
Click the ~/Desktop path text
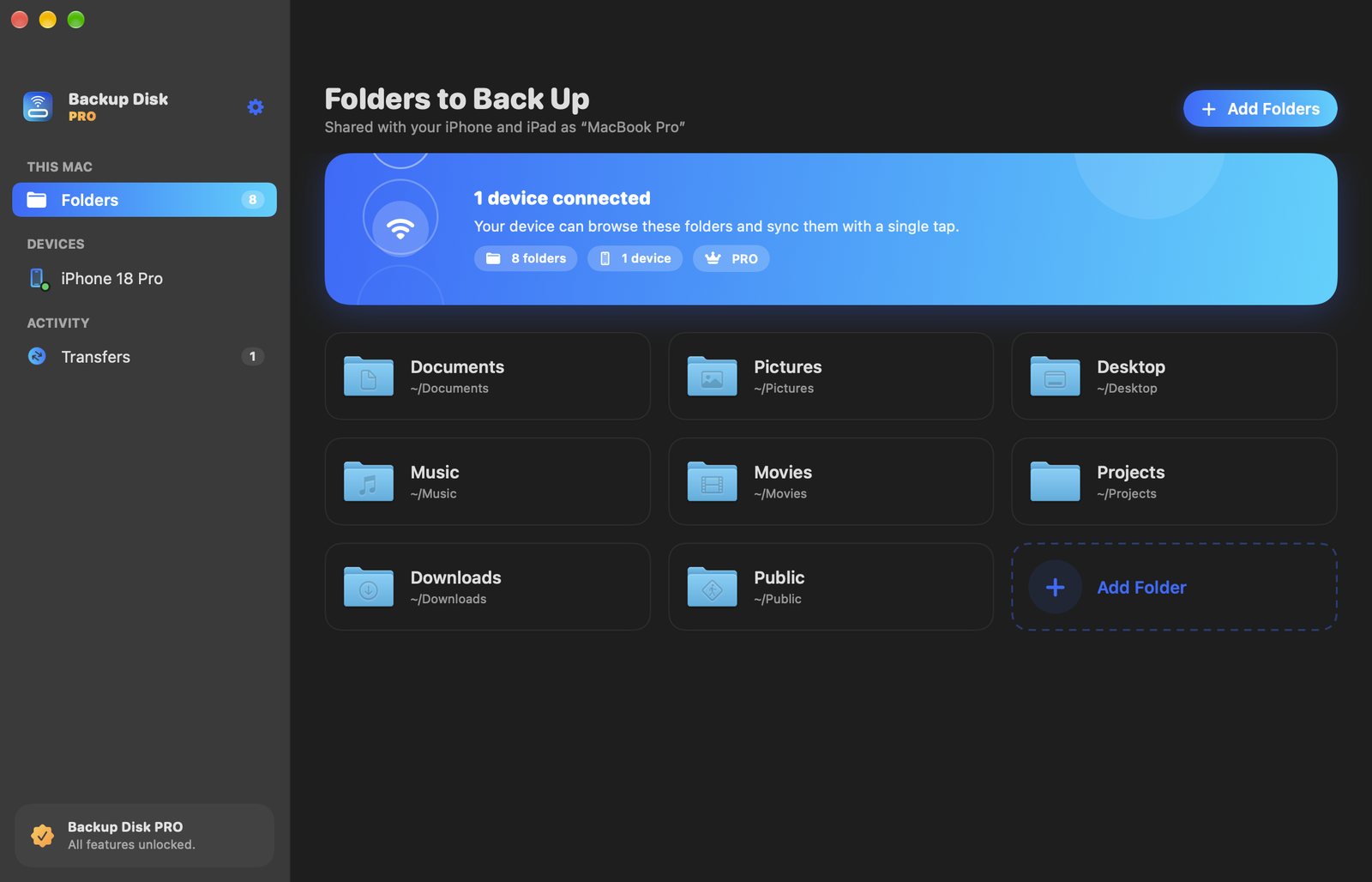pos(1127,389)
